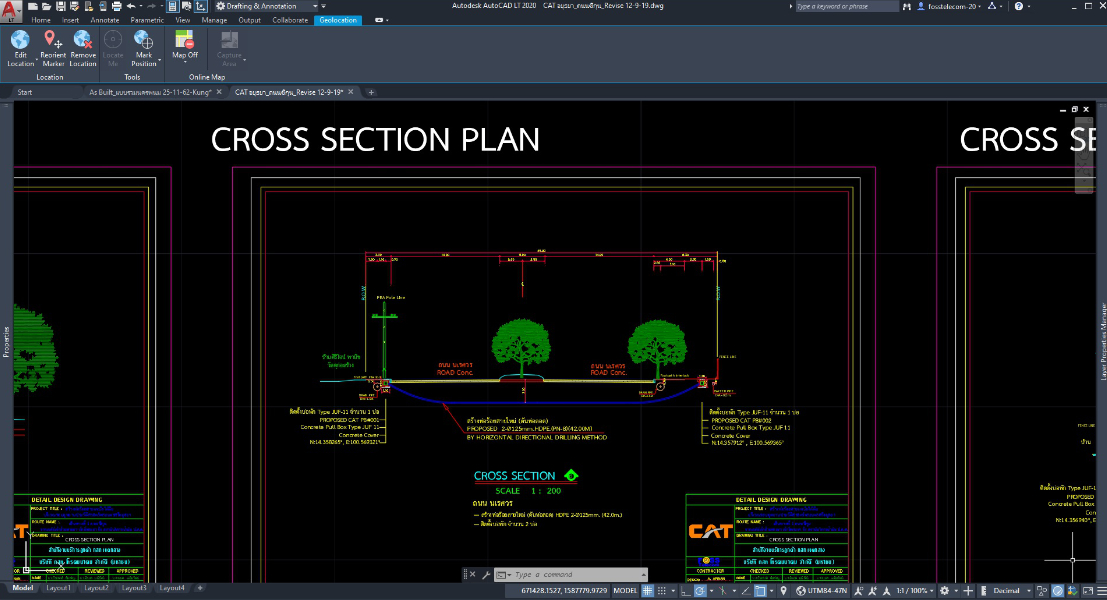Toggle snap mode dots icon in status bar
The width and height of the screenshot is (1107, 600).
click(x=662, y=591)
